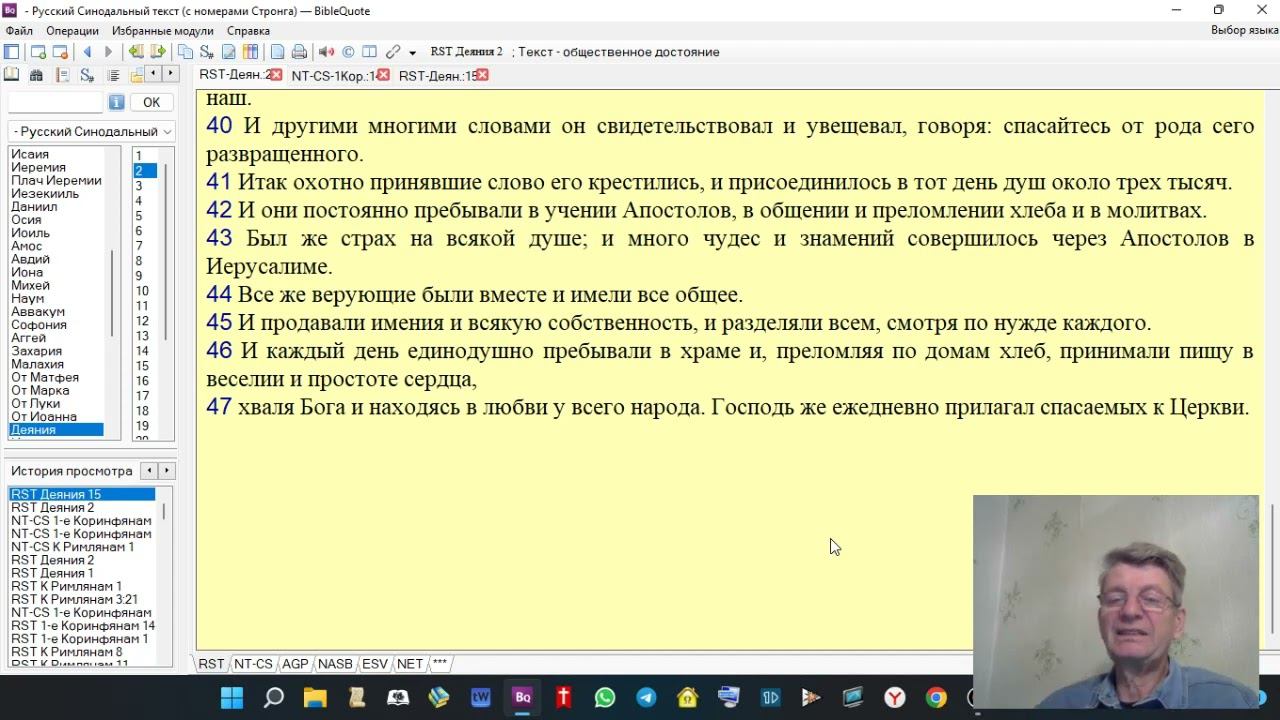
Task: Open next chapter with green right-arrow book
Action: pyautogui.click(x=157, y=52)
